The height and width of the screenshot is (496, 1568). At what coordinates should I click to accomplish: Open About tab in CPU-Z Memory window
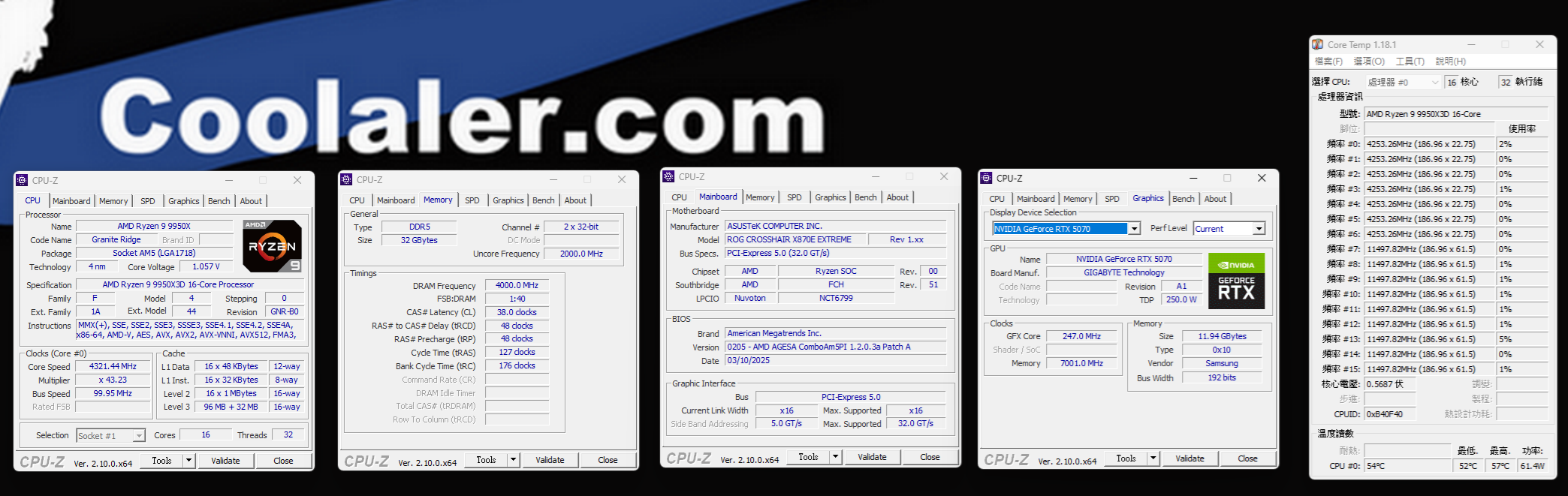click(x=575, y=200)
